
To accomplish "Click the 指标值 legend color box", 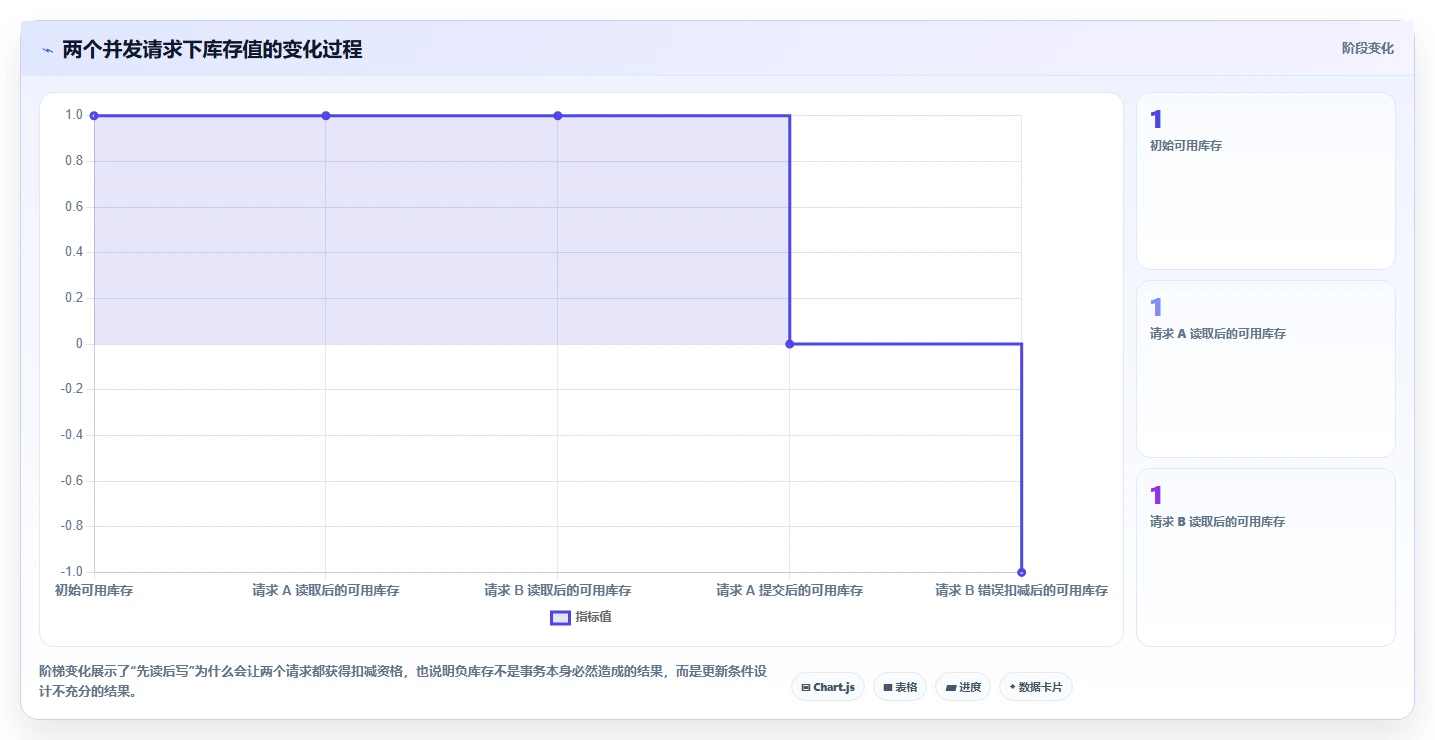I will [560, 617].
